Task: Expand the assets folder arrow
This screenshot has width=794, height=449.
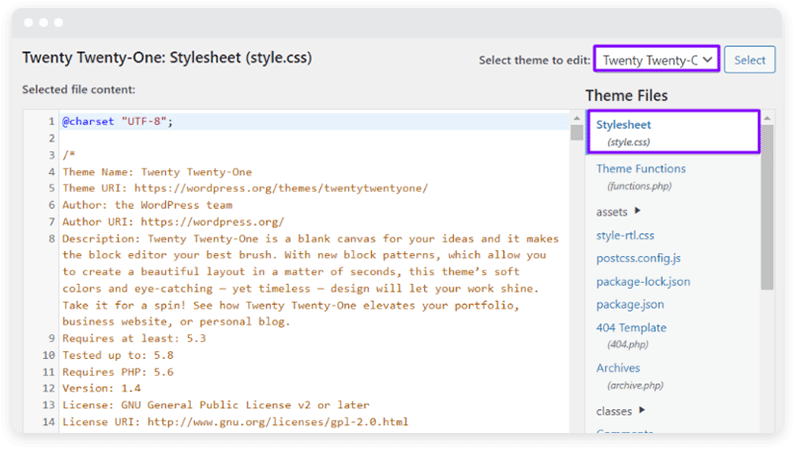Action: coord(638,211)
